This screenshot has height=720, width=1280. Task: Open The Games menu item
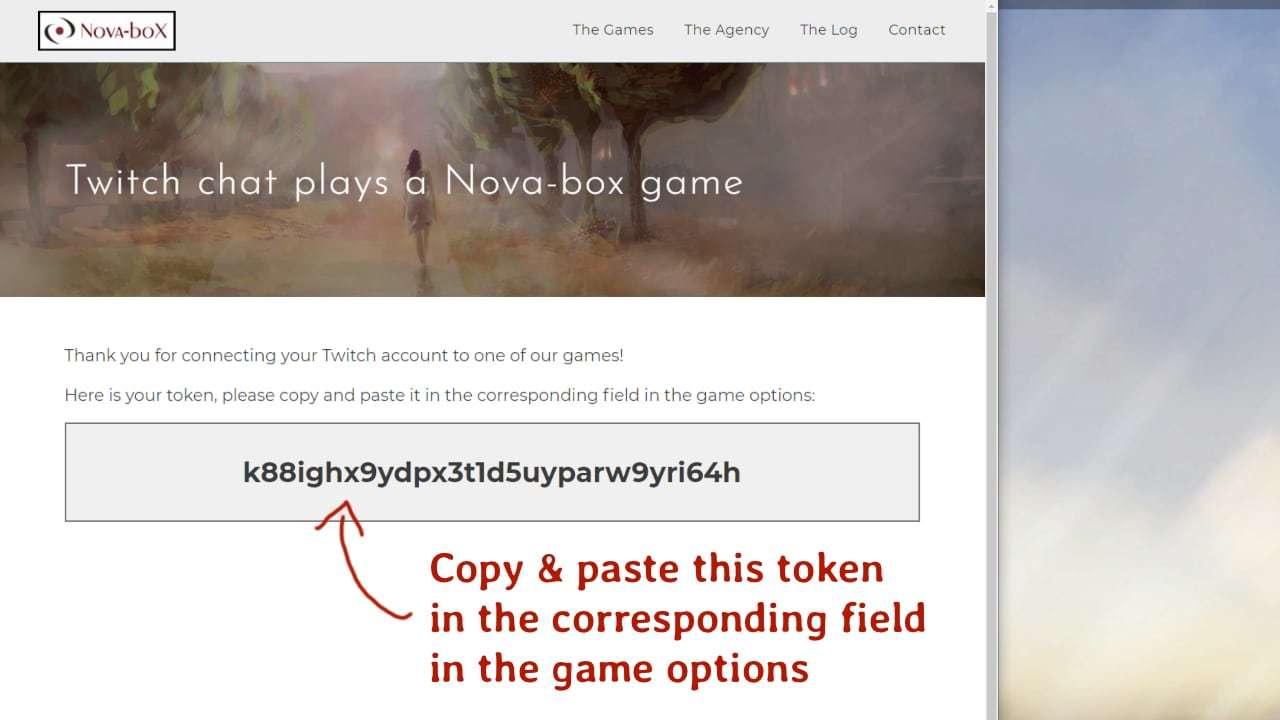click(613, 30)
